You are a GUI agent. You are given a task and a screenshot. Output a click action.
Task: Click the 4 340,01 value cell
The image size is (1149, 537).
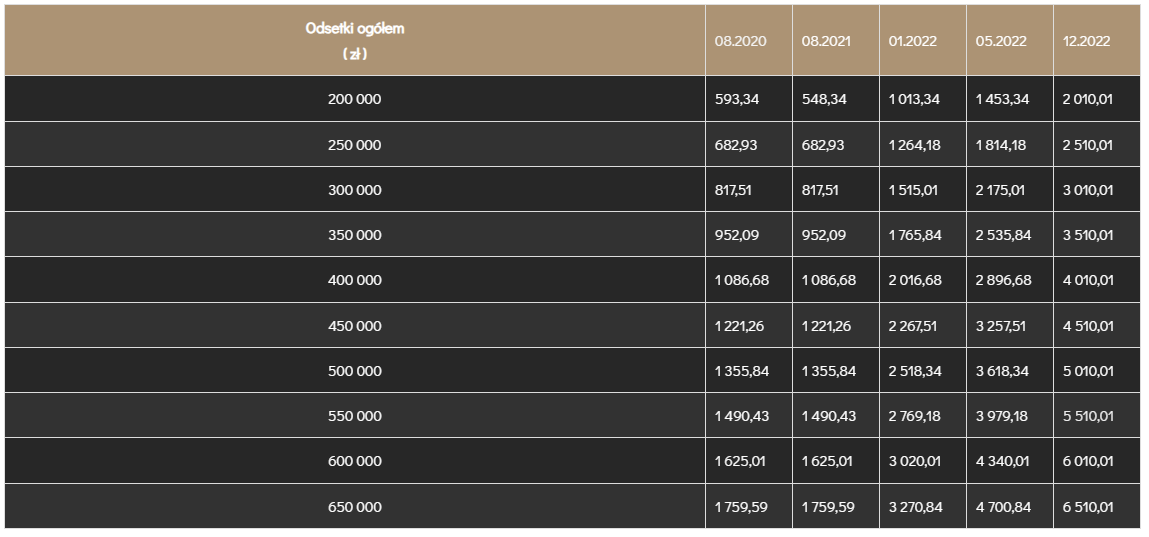pos(1003,462)
